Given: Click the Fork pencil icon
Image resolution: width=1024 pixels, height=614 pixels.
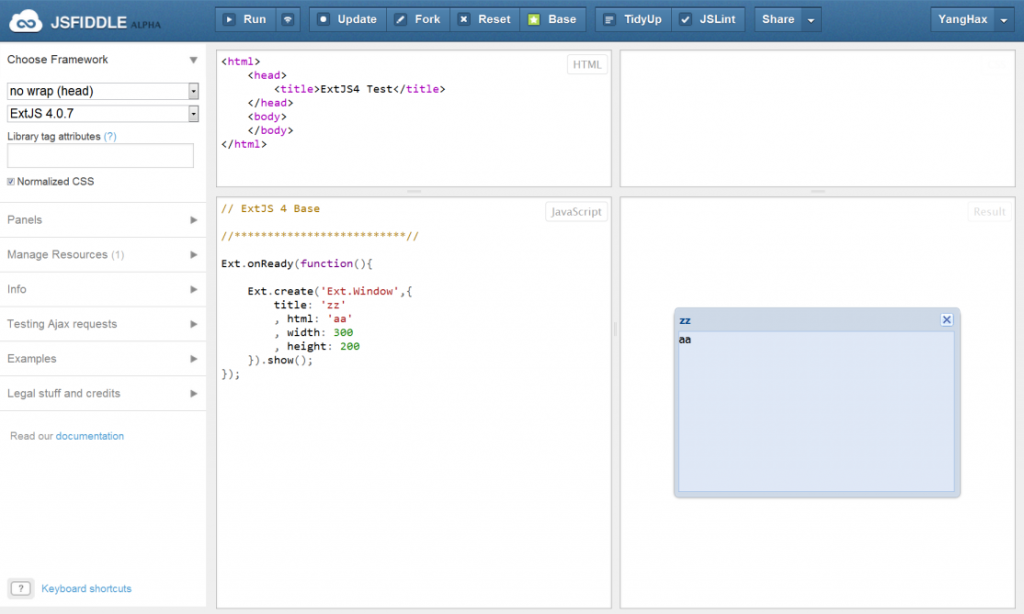Looking at the screenshot, I should pos(400,20).
